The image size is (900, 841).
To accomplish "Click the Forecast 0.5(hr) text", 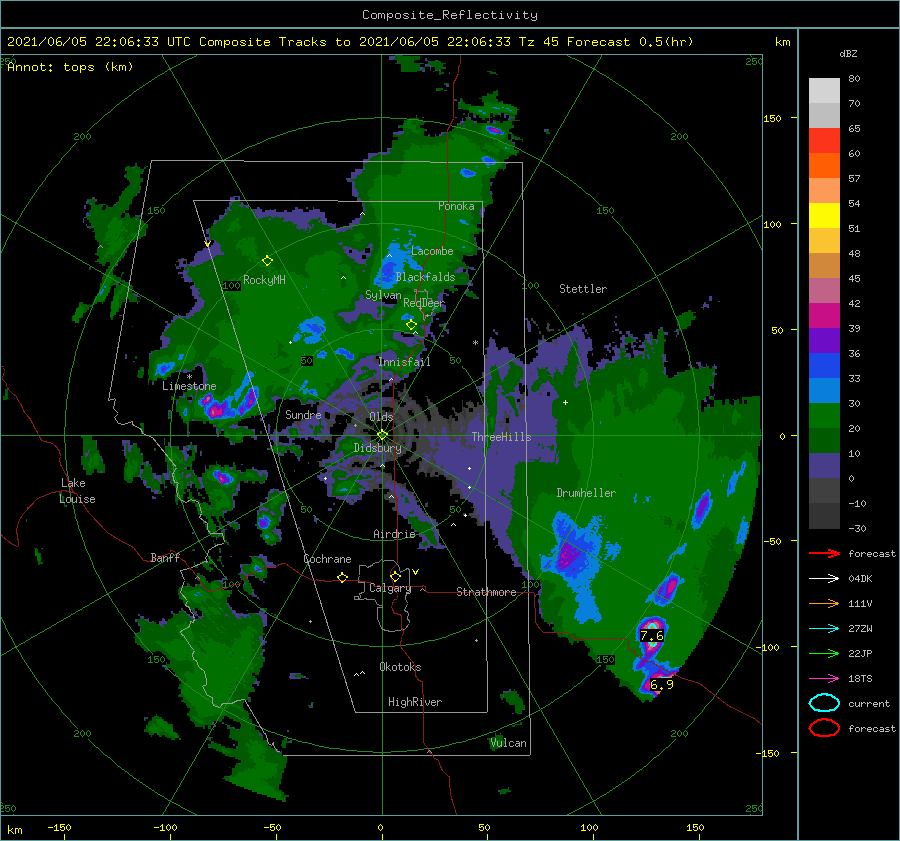I will [x=630, y=42].
